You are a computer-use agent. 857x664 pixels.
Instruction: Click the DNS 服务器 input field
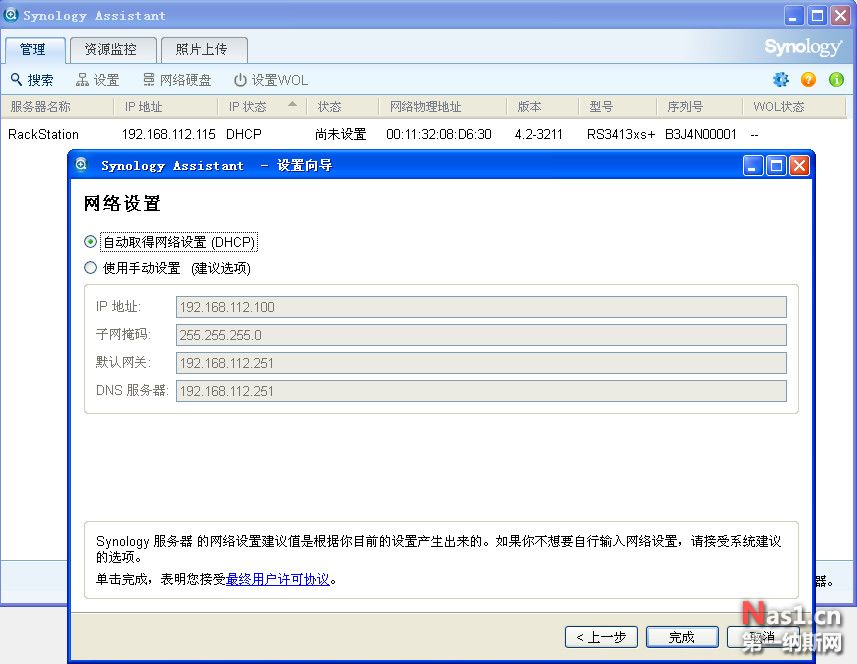(481, 391)
